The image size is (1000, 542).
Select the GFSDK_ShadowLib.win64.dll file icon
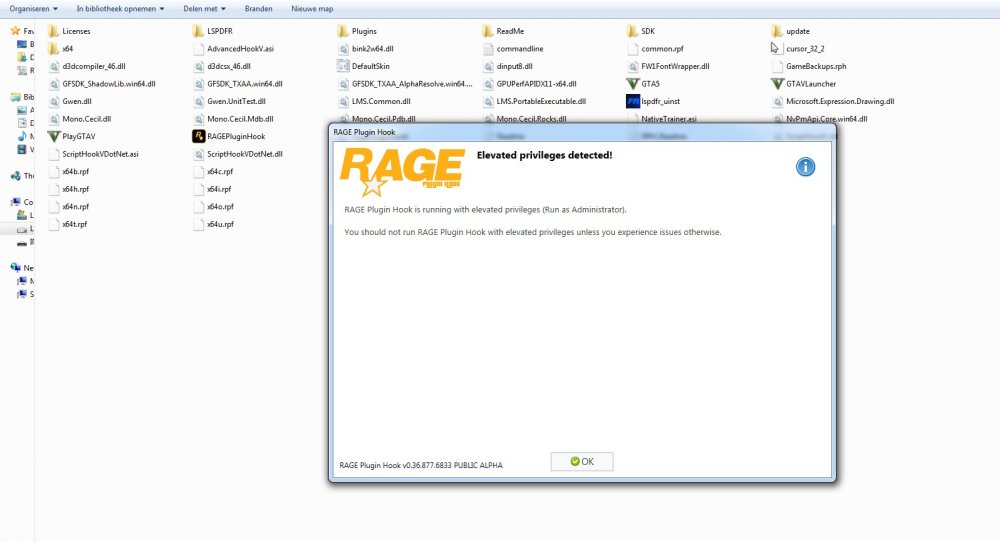tap(54, 84)
